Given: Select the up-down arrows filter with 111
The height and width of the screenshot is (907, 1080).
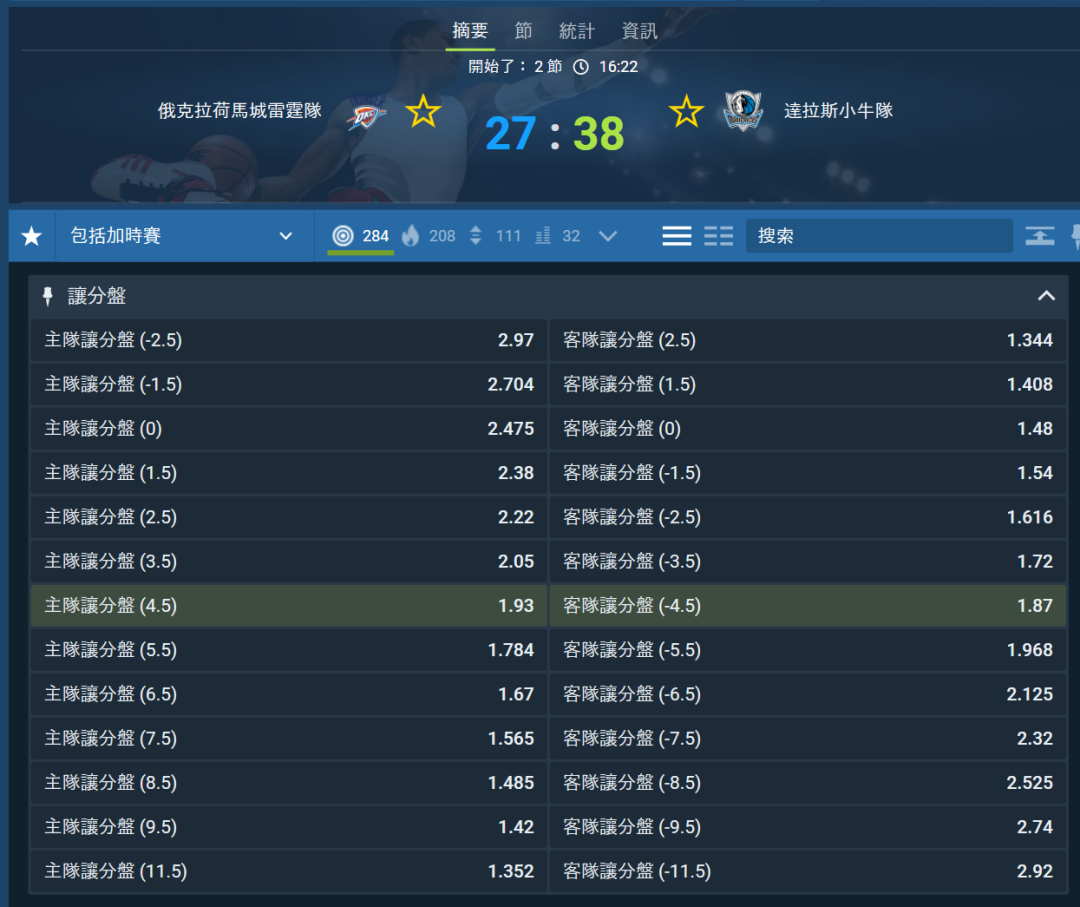Looking at the screenshot, I should pos(495,236).
